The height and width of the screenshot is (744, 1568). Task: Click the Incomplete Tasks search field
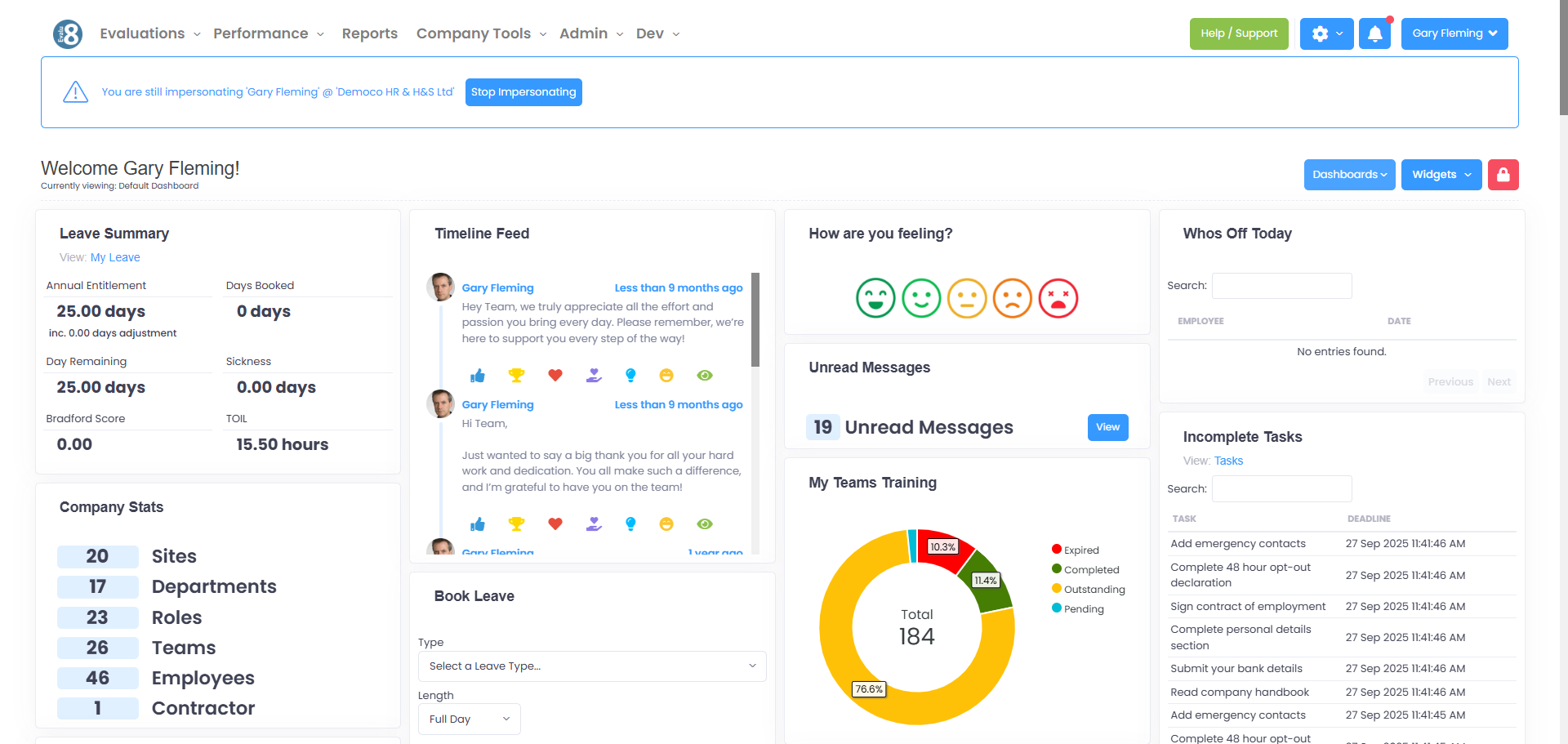pos(1282,489)
